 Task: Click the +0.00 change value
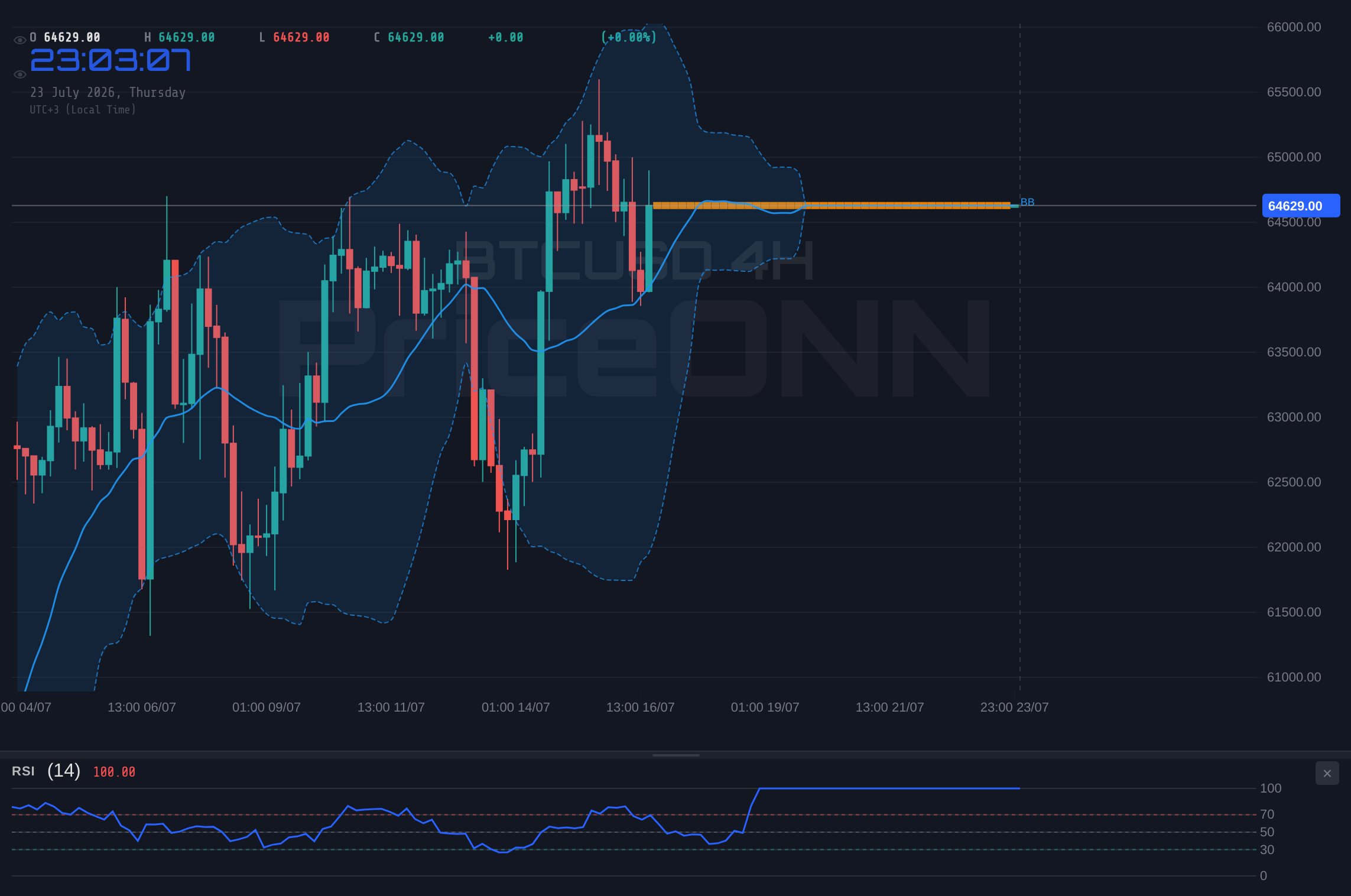pos(506,37)
